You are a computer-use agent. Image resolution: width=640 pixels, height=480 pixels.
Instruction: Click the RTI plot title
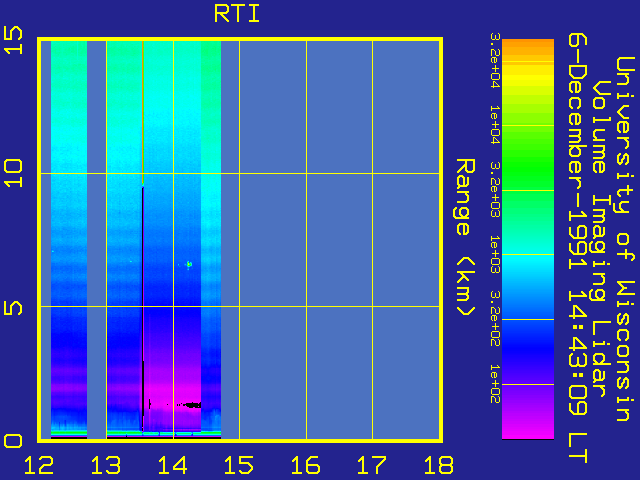point(237,13)
